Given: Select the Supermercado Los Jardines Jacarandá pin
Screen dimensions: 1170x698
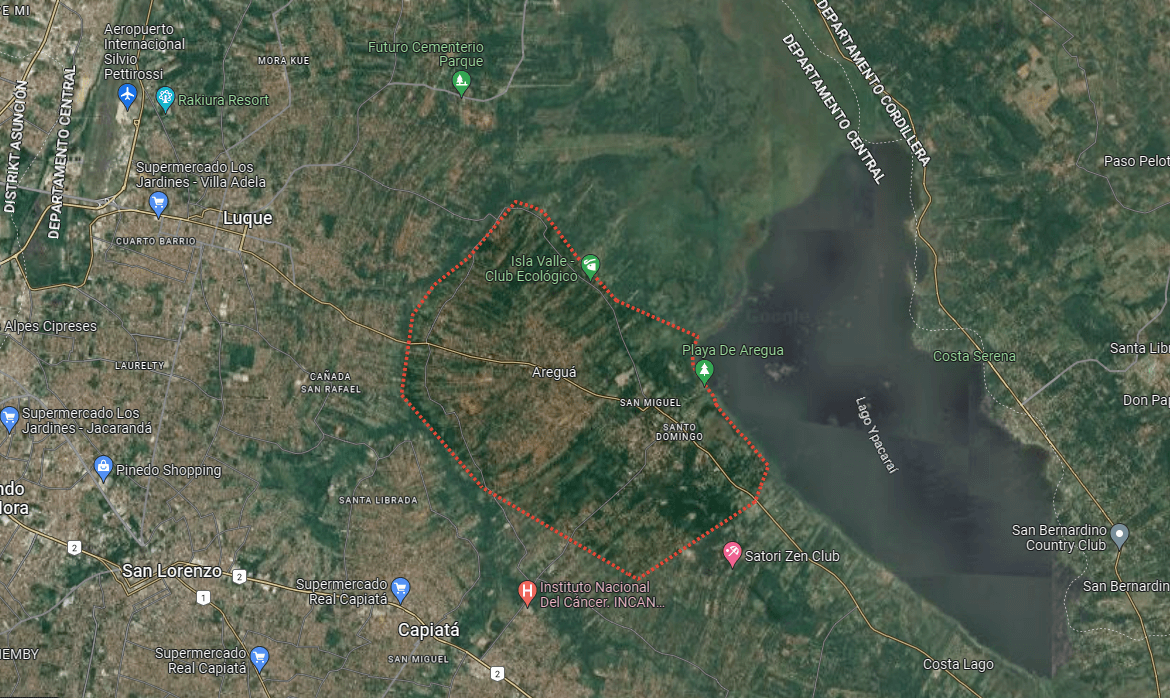Looking at the screenshot, I should (x=9, y=420).
